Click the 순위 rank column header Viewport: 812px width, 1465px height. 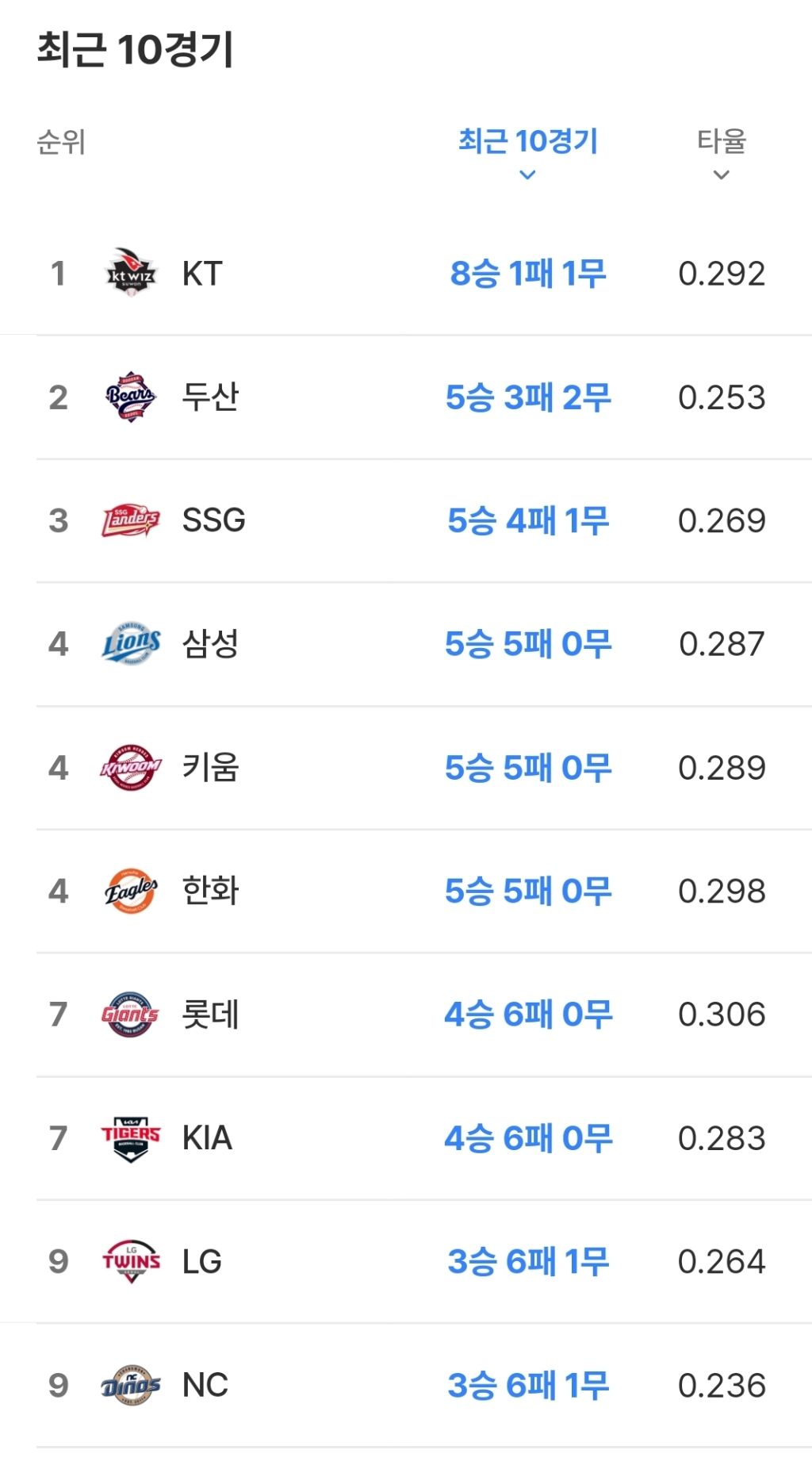[x=61, y=142]
